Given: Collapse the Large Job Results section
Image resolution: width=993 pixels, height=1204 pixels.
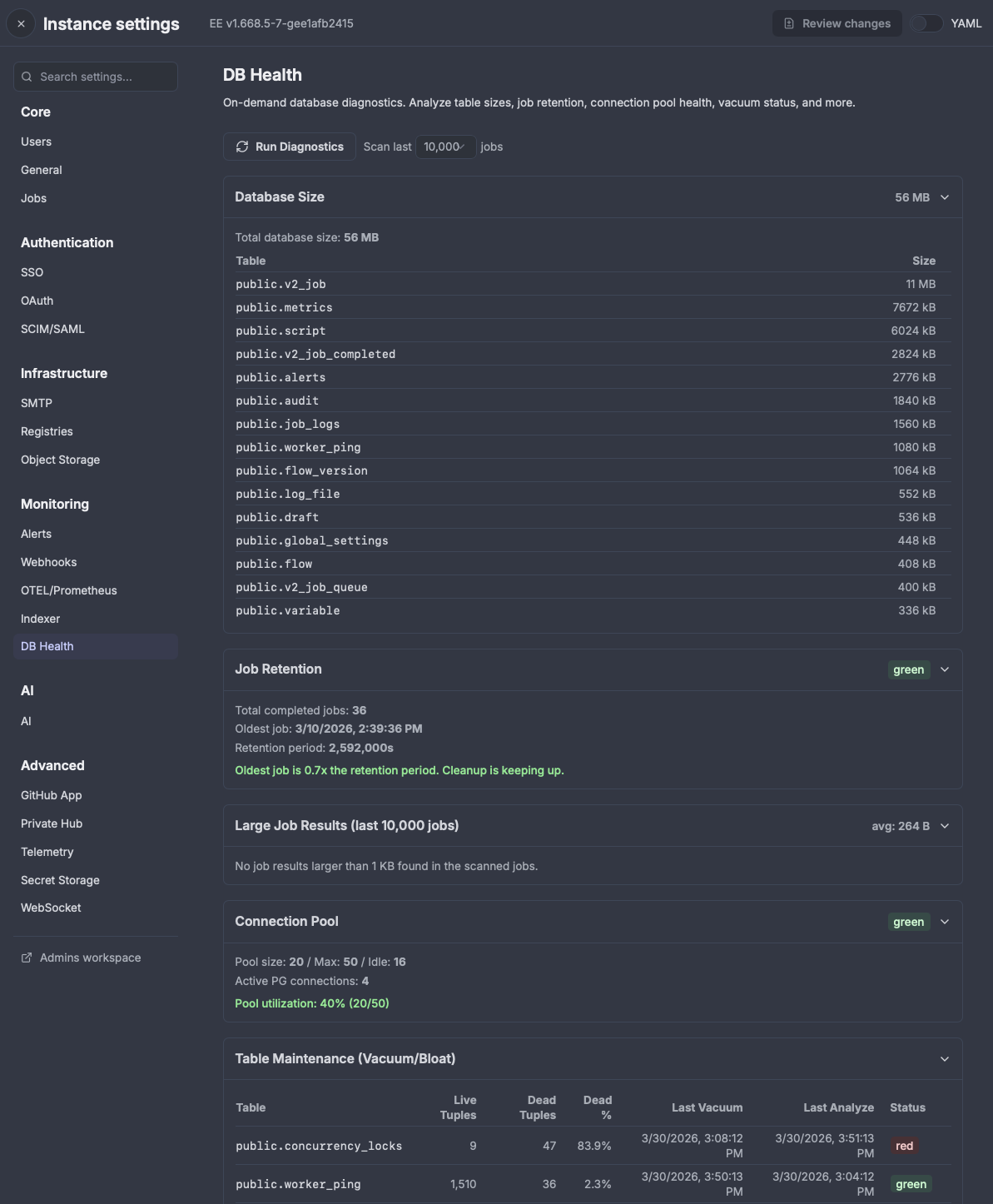Looking at the screenshot, I should (x=945, y=826).
